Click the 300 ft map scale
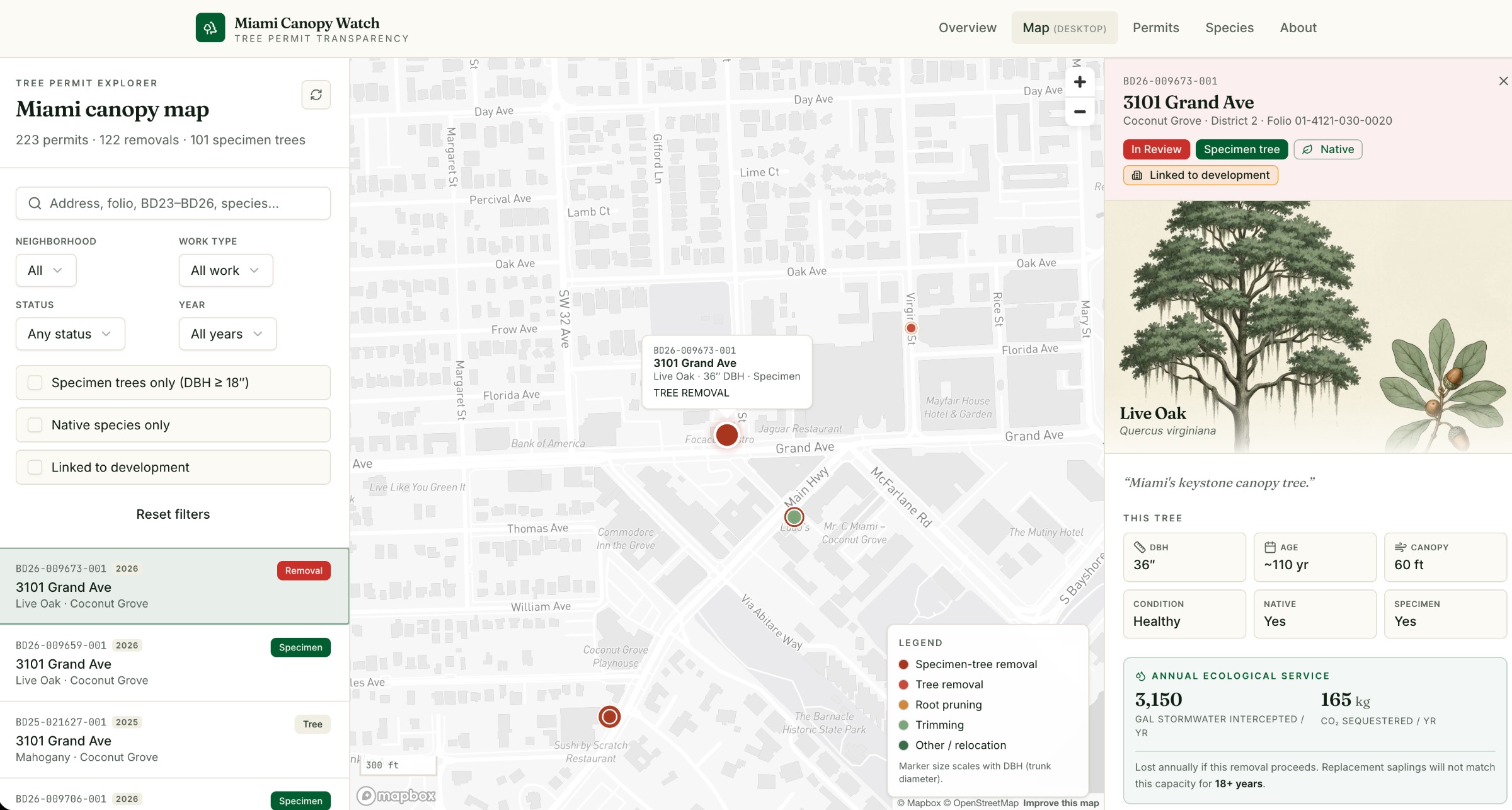 coord(398,765)
